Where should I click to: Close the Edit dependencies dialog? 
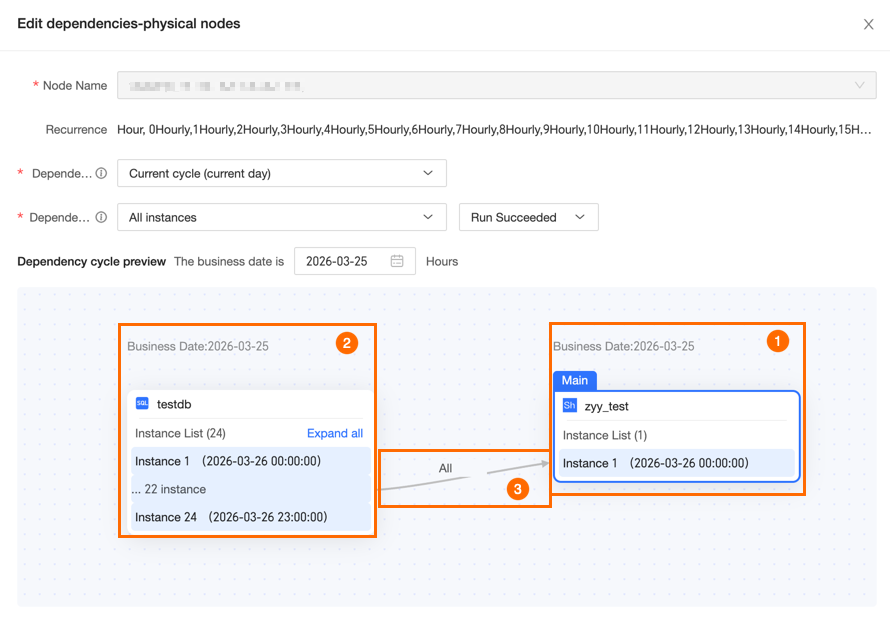point(868,24)
